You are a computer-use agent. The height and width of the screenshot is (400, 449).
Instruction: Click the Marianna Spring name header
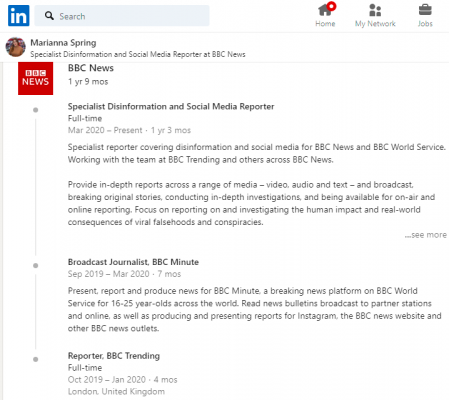[63, 43]
